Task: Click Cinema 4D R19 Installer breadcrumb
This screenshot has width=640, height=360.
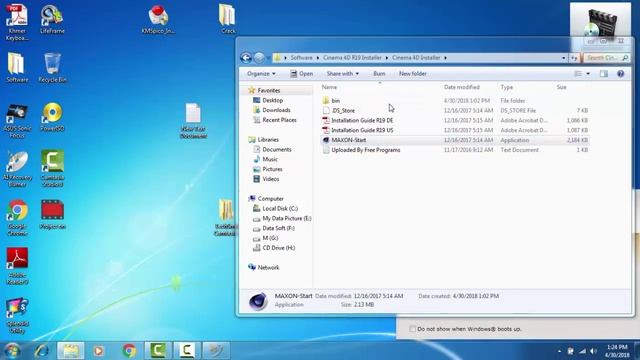Action: pyautogui.click(x=352, y=58)
